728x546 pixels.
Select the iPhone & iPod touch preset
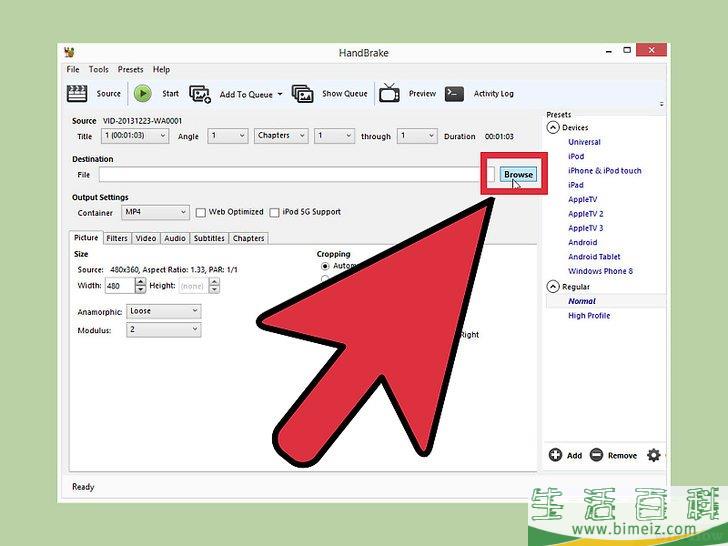604,170
